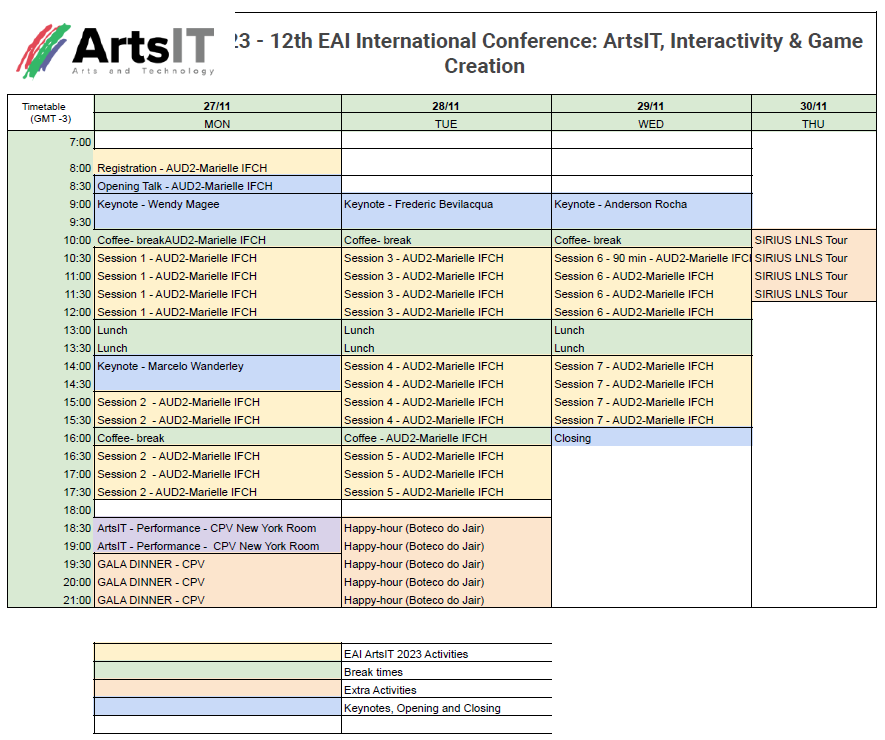Click the 30/11 date header
885x740 pixels.
click(x=813, y=106)
